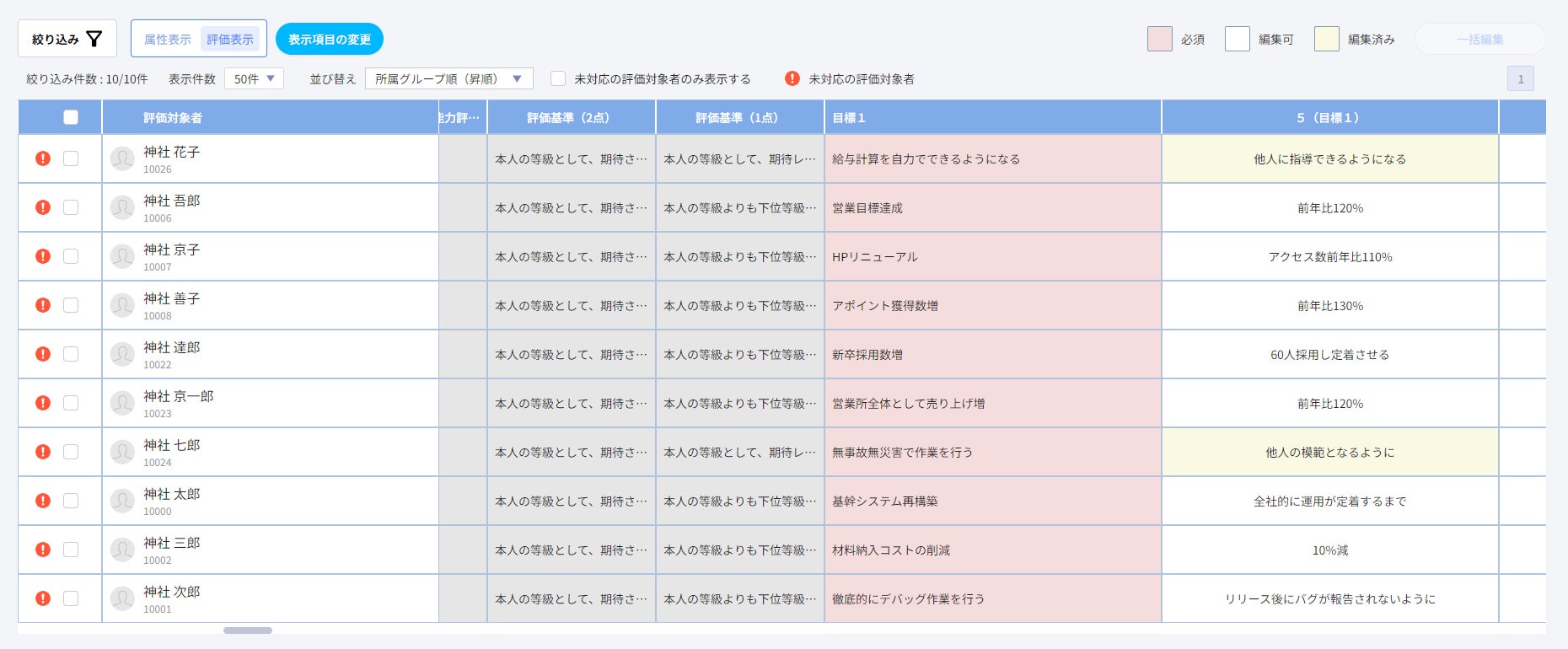This screenshot has height=649, width=1568.
Task: Click the yellow 編集済み legend swatch
Action: pyautogui.click(x=1327, y=39)
